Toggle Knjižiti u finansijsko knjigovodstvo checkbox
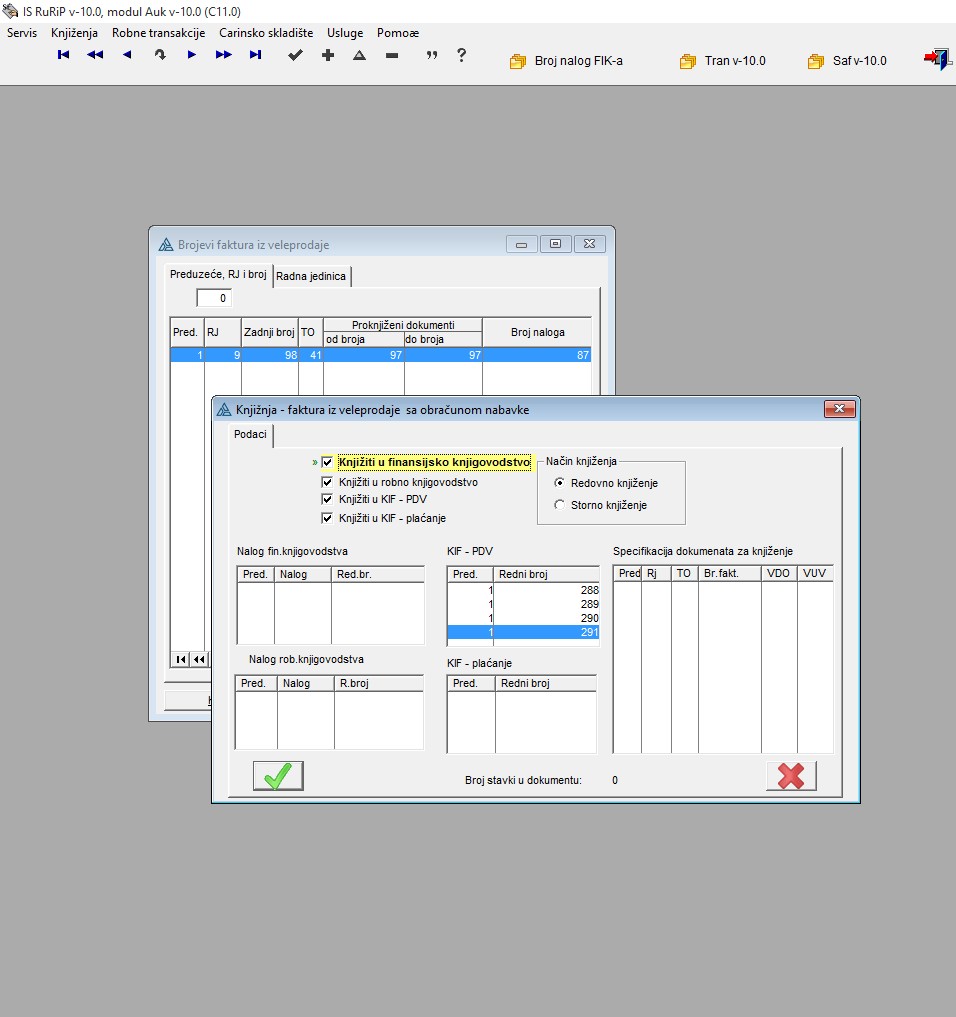Screen dimensions: 956x1017 click(x=327, y=463)
